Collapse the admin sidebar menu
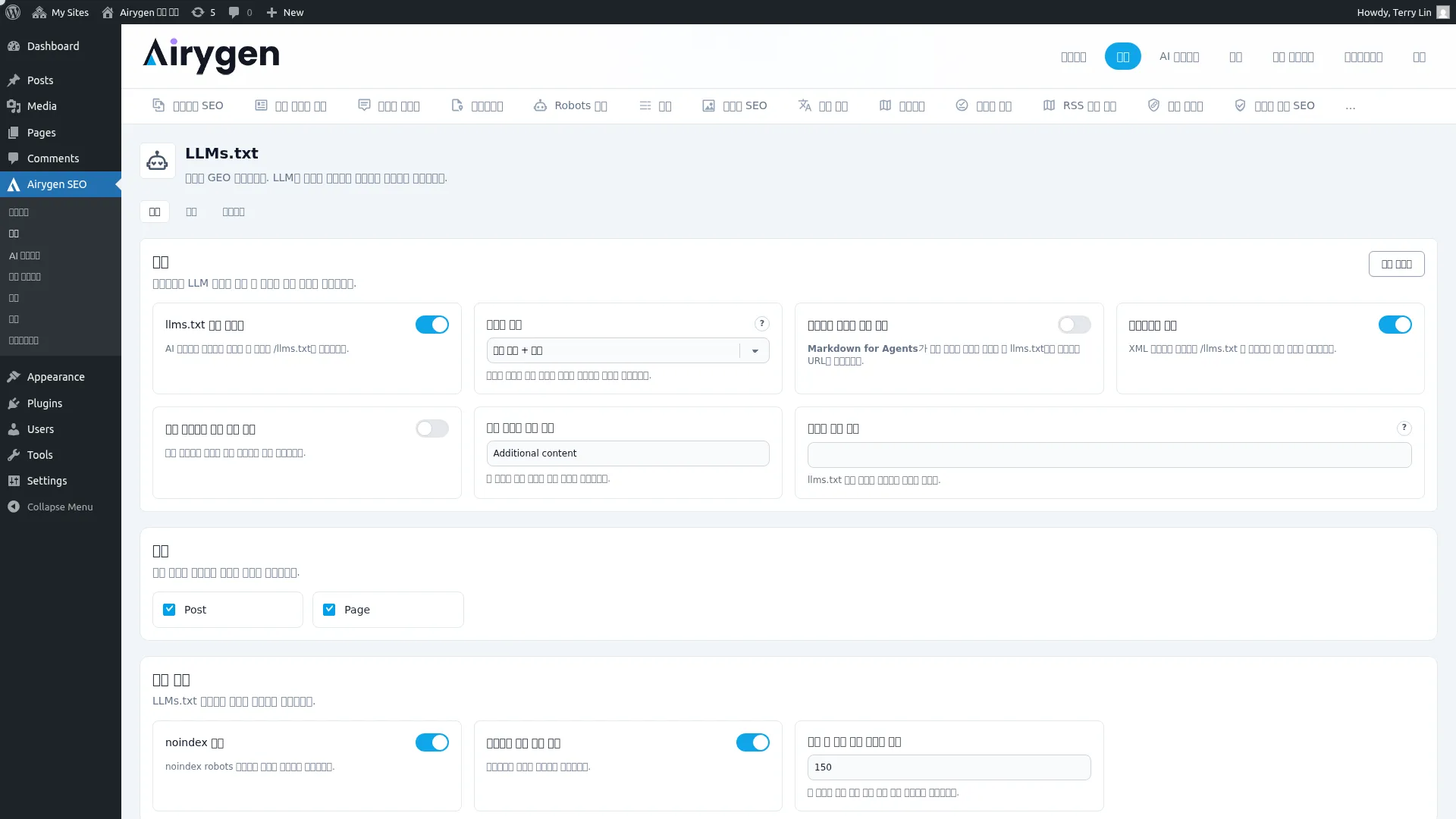Viewport: 1456px width, 819px height. pos(61,507)
